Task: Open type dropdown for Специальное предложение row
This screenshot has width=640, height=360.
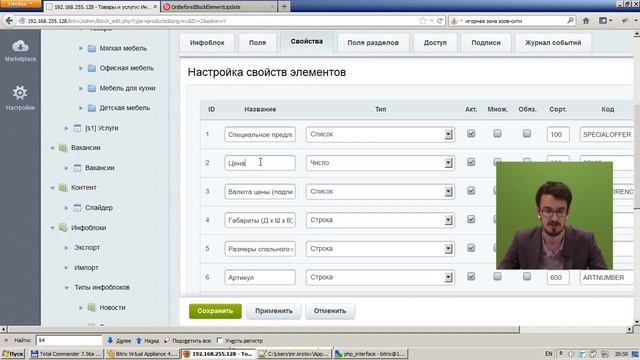Action: tap(380, 134)
